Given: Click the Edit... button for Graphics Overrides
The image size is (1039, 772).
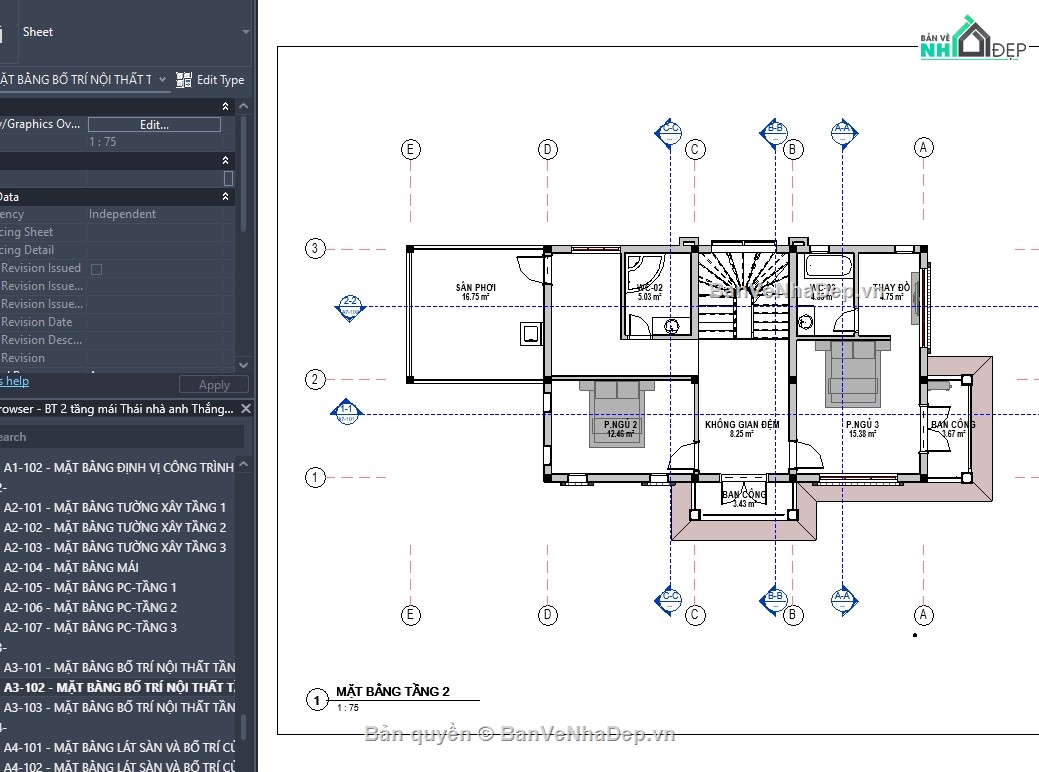Looking at the screenshot, I should pyautogui.click(x=154, y=125).
